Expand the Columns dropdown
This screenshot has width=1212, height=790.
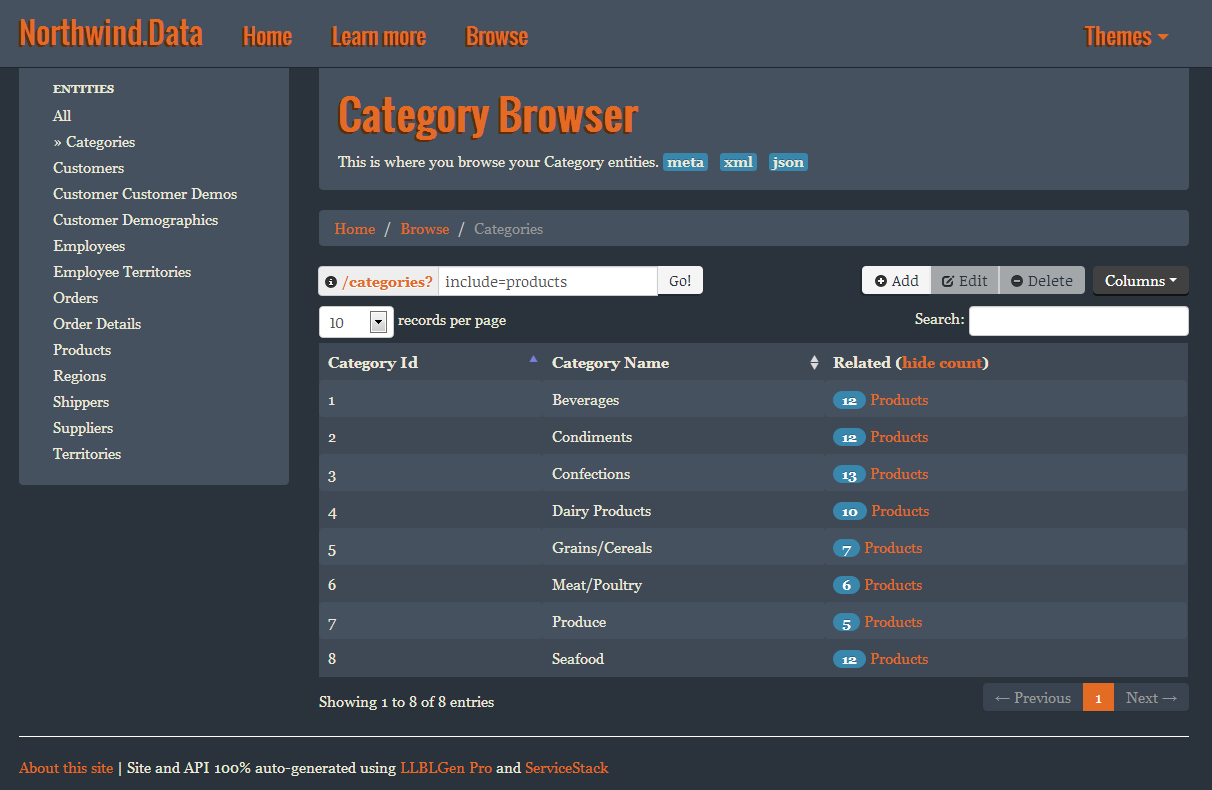(1140, 281)
